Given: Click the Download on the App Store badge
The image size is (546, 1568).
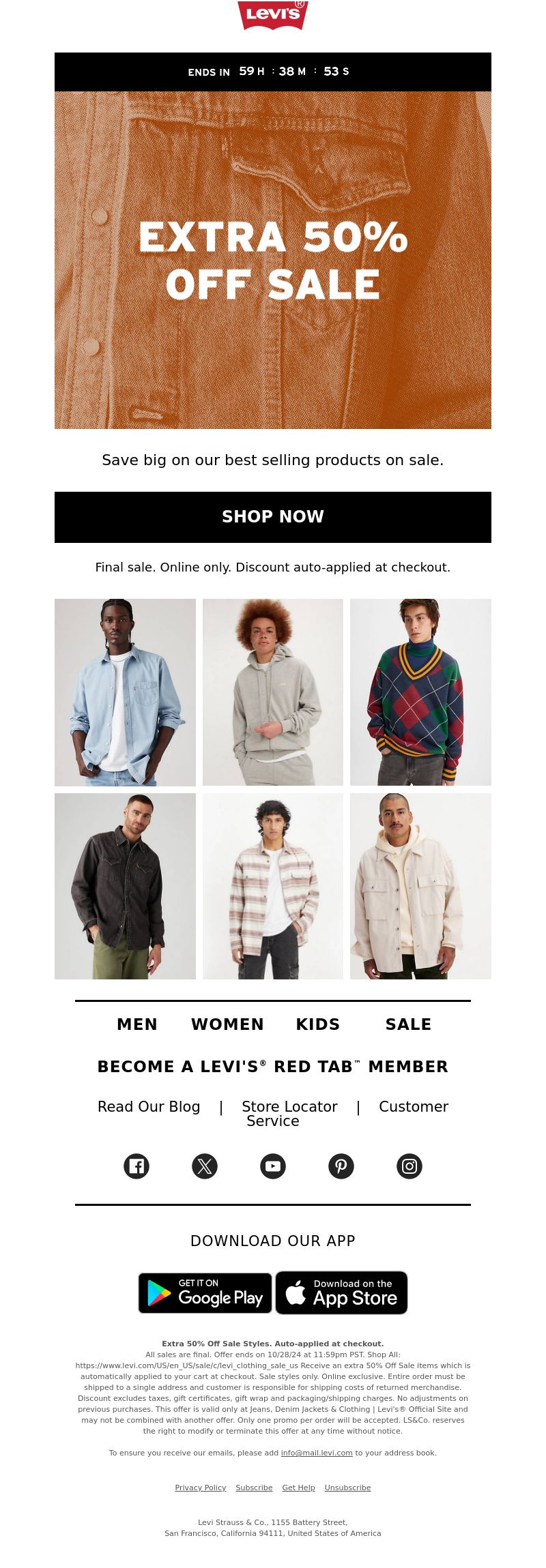Looking at the screenshot, I should point(341,1292).
